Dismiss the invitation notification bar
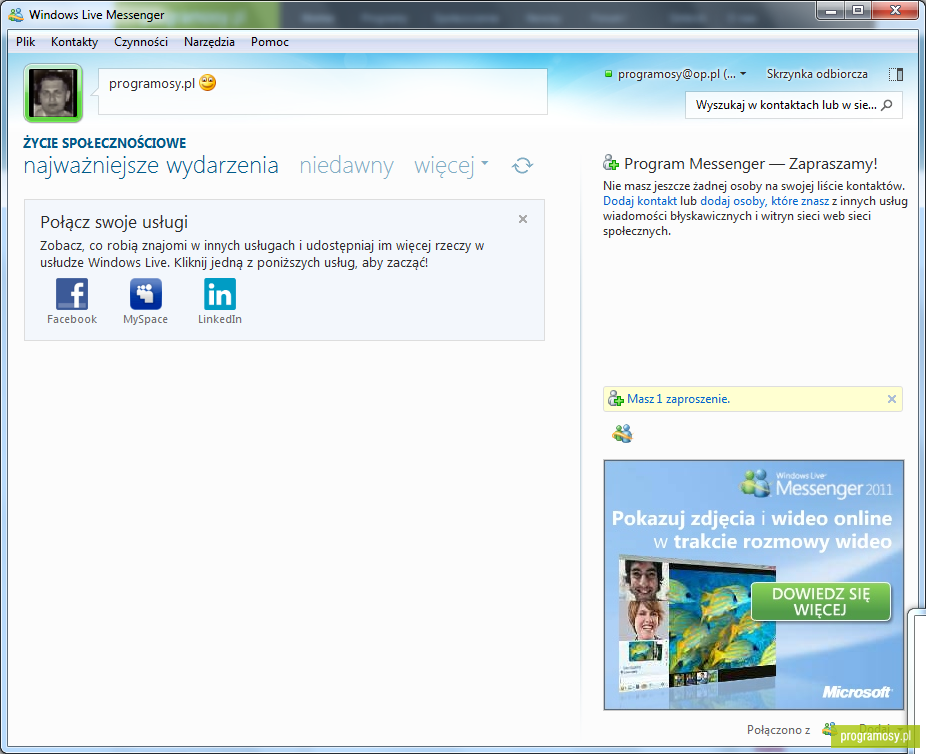Image resolution: width=926 pixels, height=754 pixels. pos(892,399)
